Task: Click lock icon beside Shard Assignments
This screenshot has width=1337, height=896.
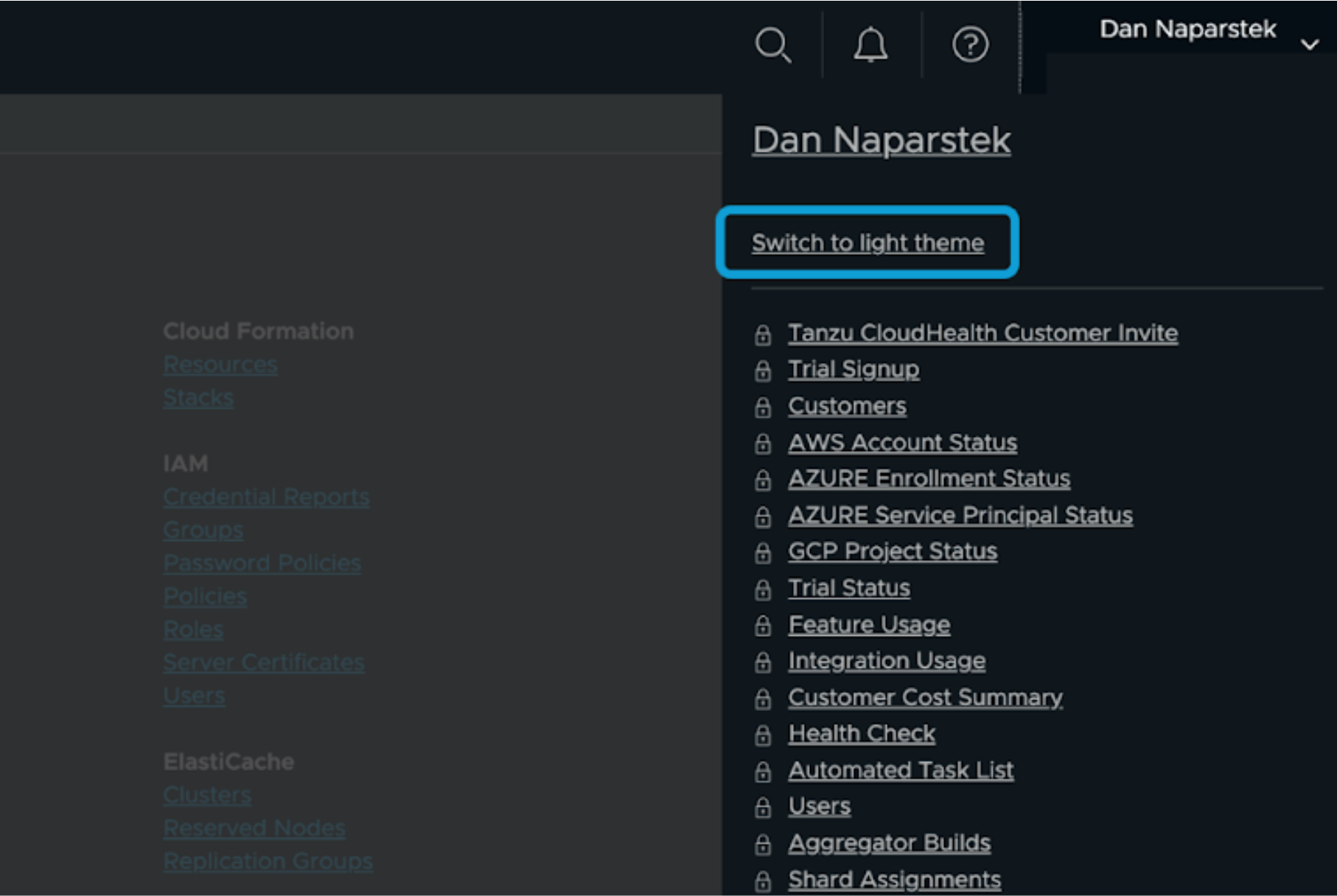Action: coord(761,879)
